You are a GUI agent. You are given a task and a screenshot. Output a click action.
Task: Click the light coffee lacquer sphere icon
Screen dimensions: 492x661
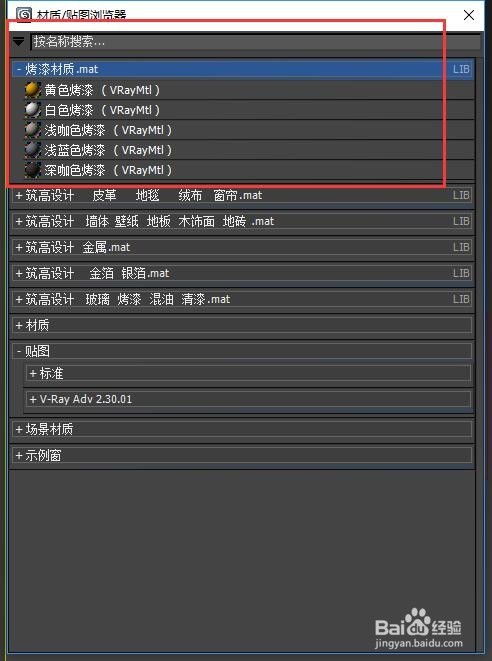[x=32, y=130]
